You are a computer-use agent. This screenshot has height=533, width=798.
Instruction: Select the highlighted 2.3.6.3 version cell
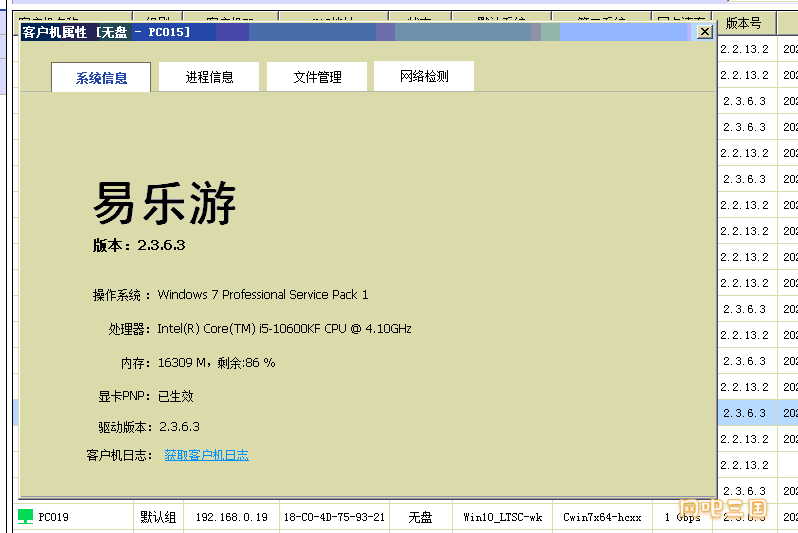pos(745,413)
